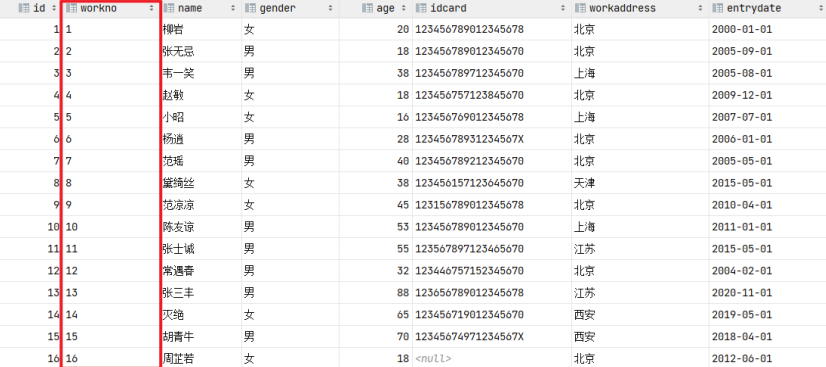The image size is (826, 367).
Task: Sort by workaddress using its sort arrows
Action: tap(701, 8)
